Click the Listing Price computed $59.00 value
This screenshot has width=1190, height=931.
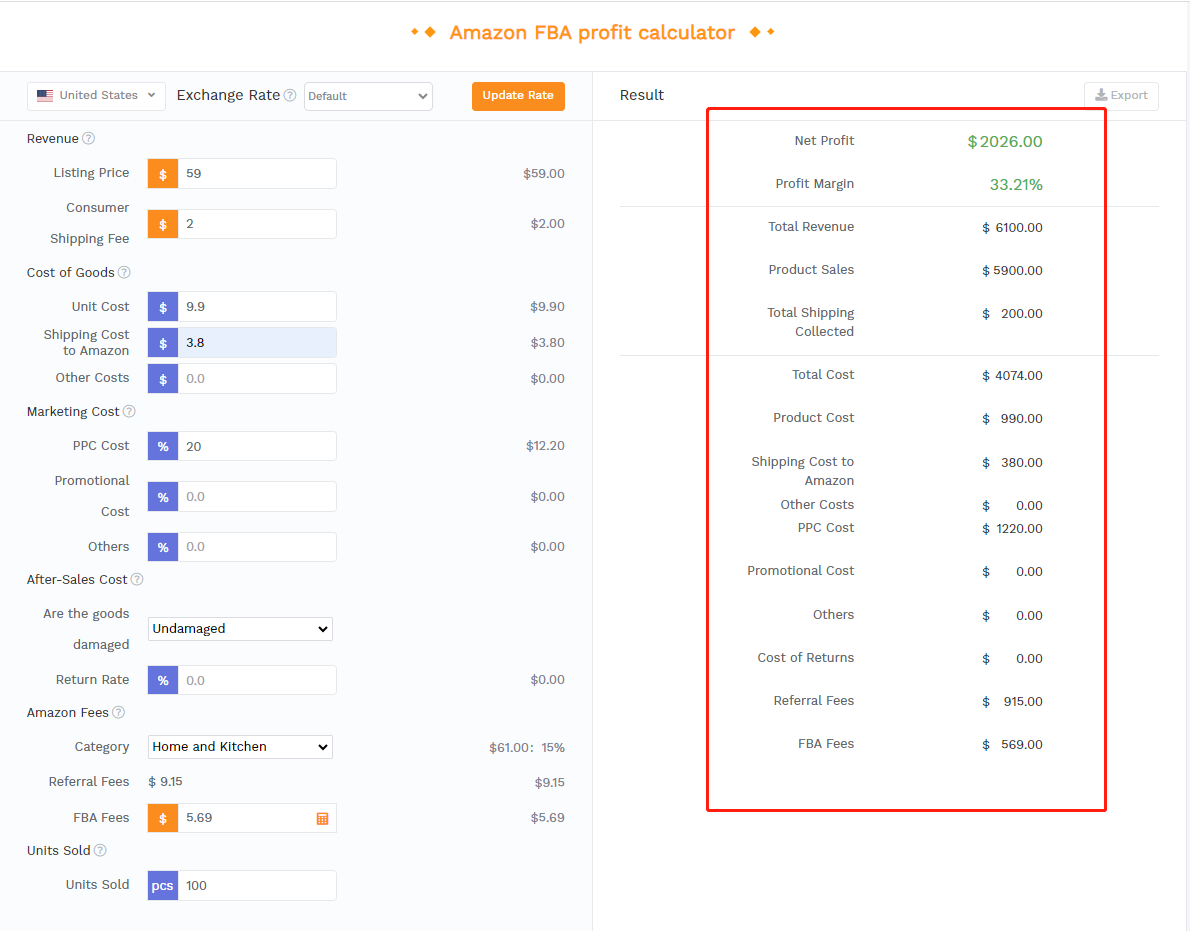pos(543,174)
